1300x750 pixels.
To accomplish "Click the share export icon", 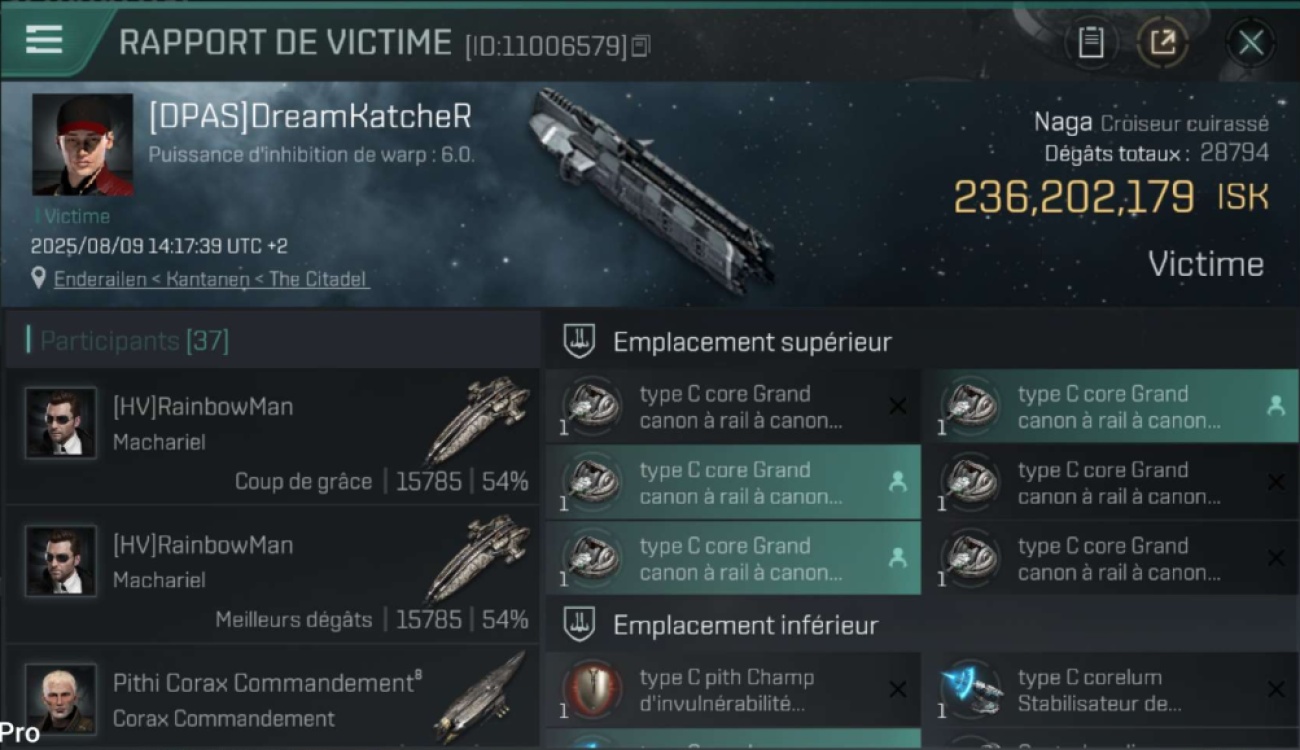I will (x=1162, y=42).
